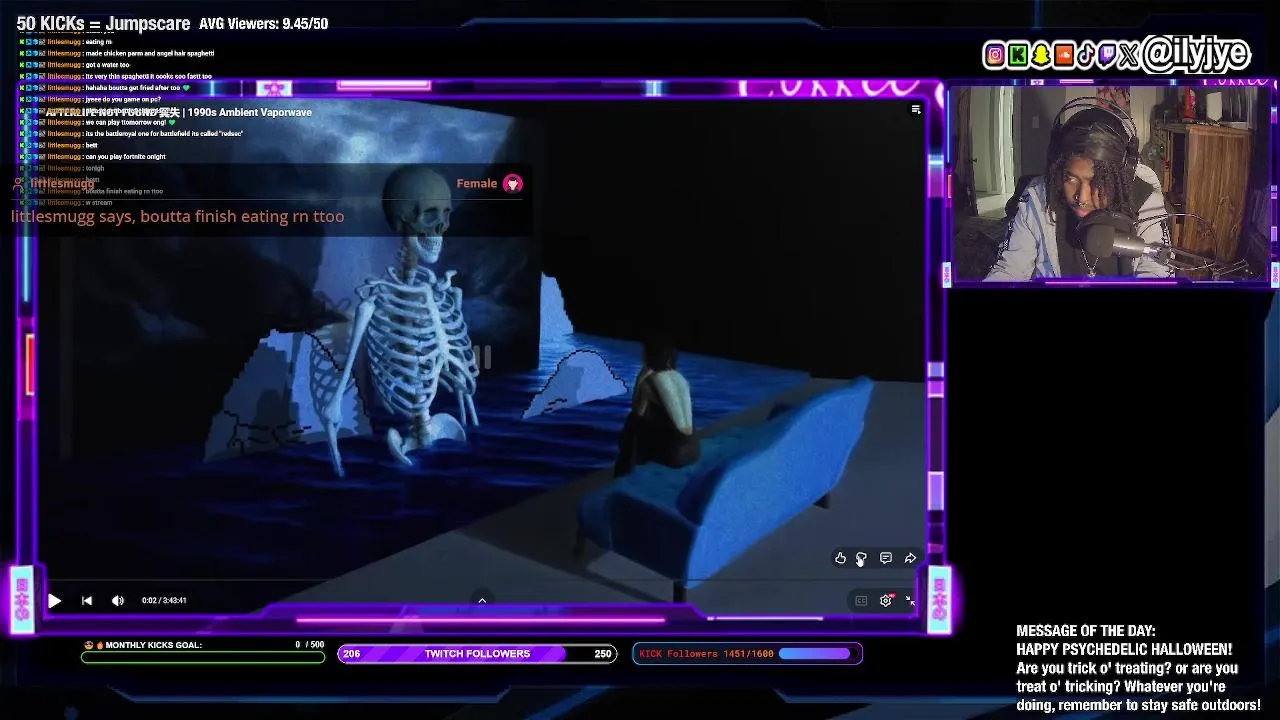The image size is (1280, 720).
Task: Click 'HAPPY PSYCHEDELIC HALLOWEEN!' text
Action: tap(1124, 650)
